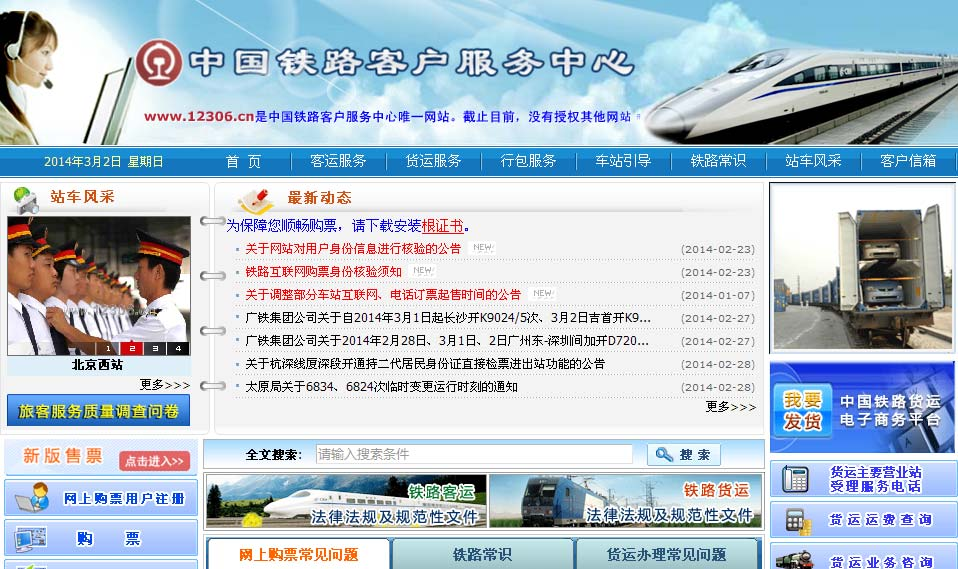Click 更多>>> under latest news list
The image size is (958, 569).
(x=731, y=406)
